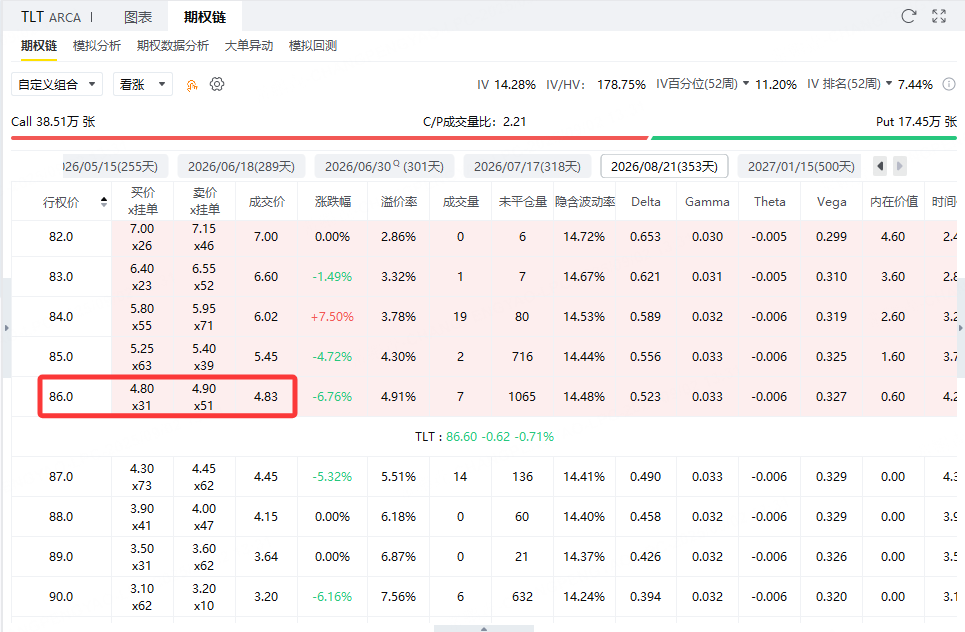Select the 期权链 sub-tab
The image size is (965, 632).
(x=39, y=46)
